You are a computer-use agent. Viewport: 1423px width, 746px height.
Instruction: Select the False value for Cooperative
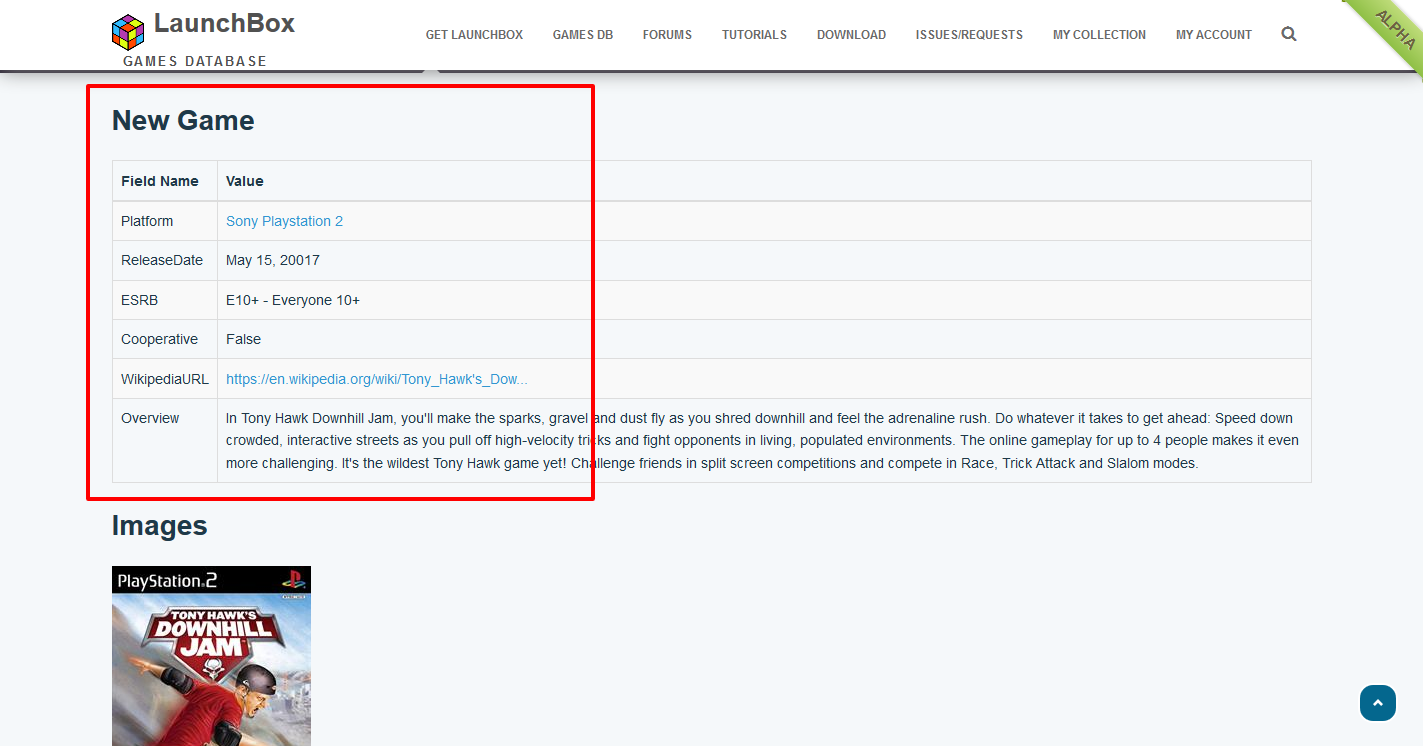pyautogui.click(x=243, y=339)
